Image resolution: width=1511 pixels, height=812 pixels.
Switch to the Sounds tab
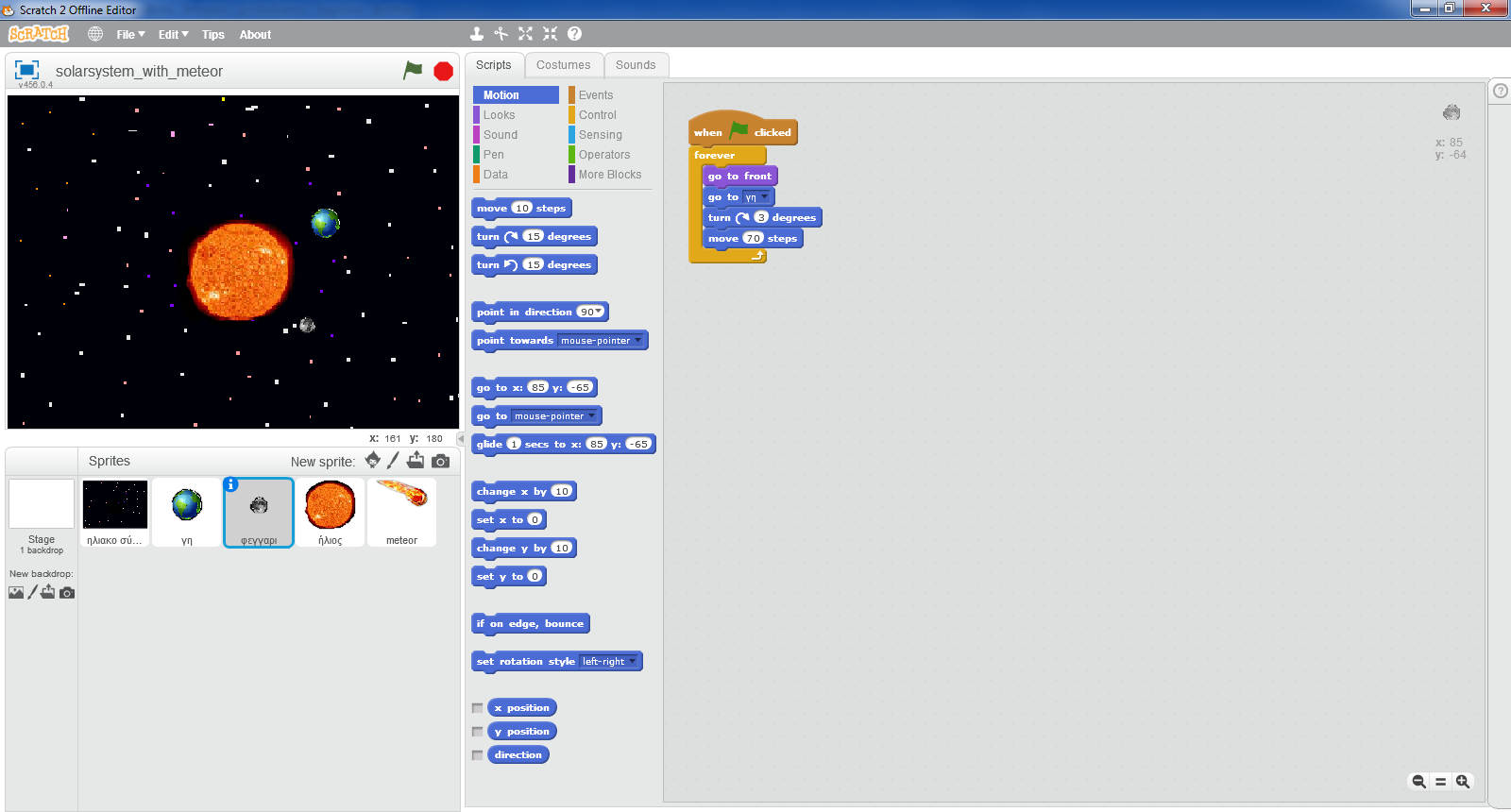[x=636, y=65]
